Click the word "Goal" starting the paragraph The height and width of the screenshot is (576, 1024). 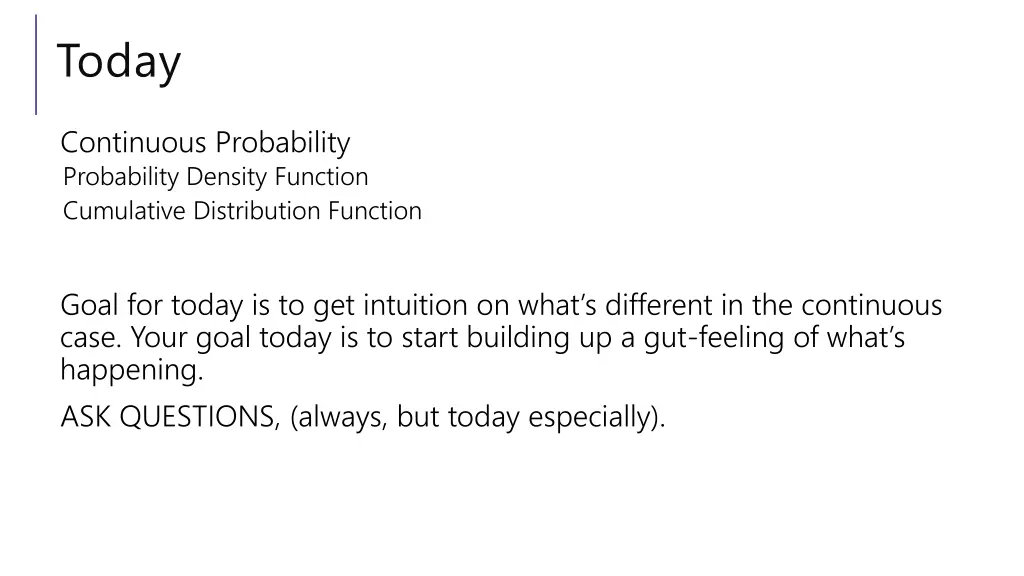pyautogui.click(x=89, y=305)
